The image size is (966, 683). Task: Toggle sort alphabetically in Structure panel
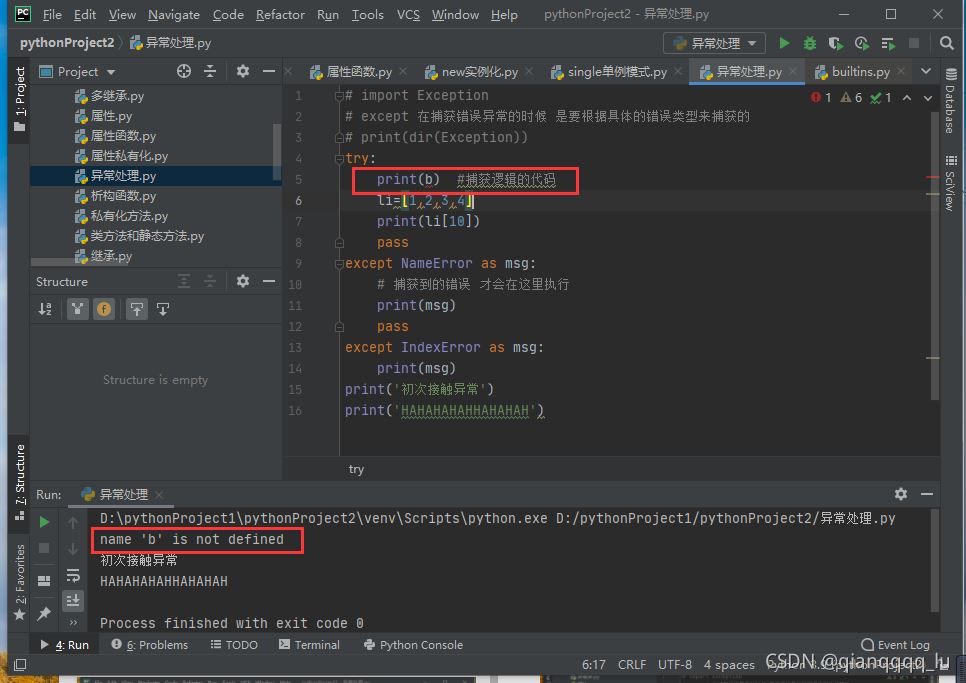[x=45, y=309]
